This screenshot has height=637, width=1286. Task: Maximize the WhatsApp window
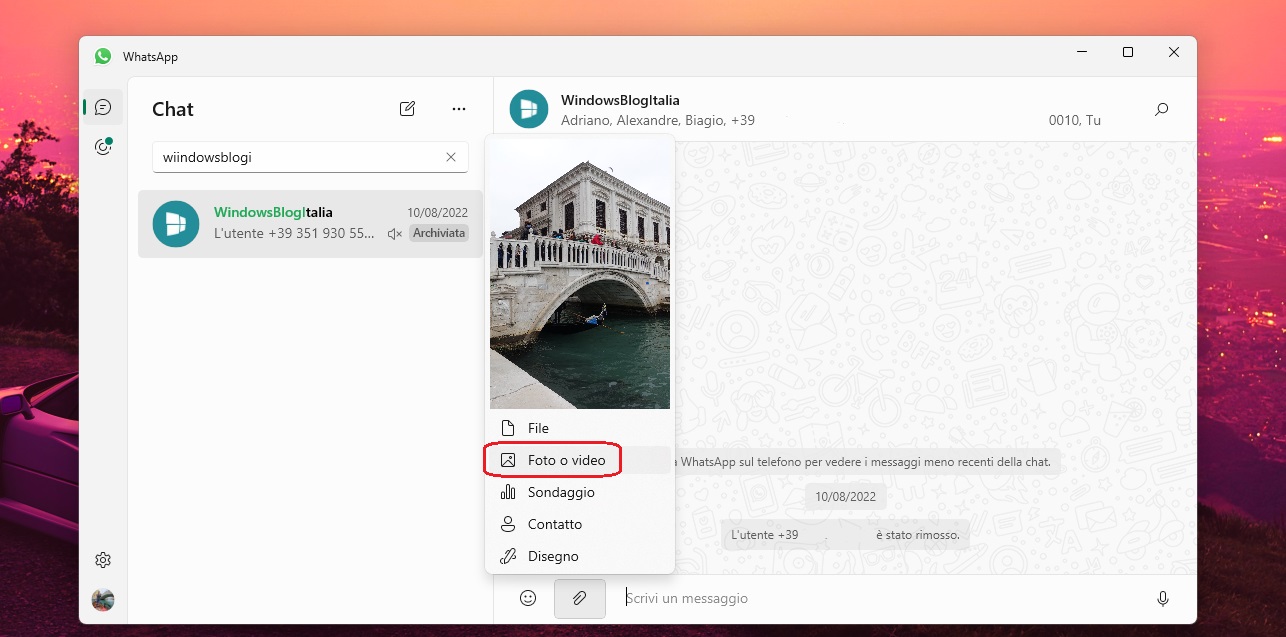pos(1128,52)
